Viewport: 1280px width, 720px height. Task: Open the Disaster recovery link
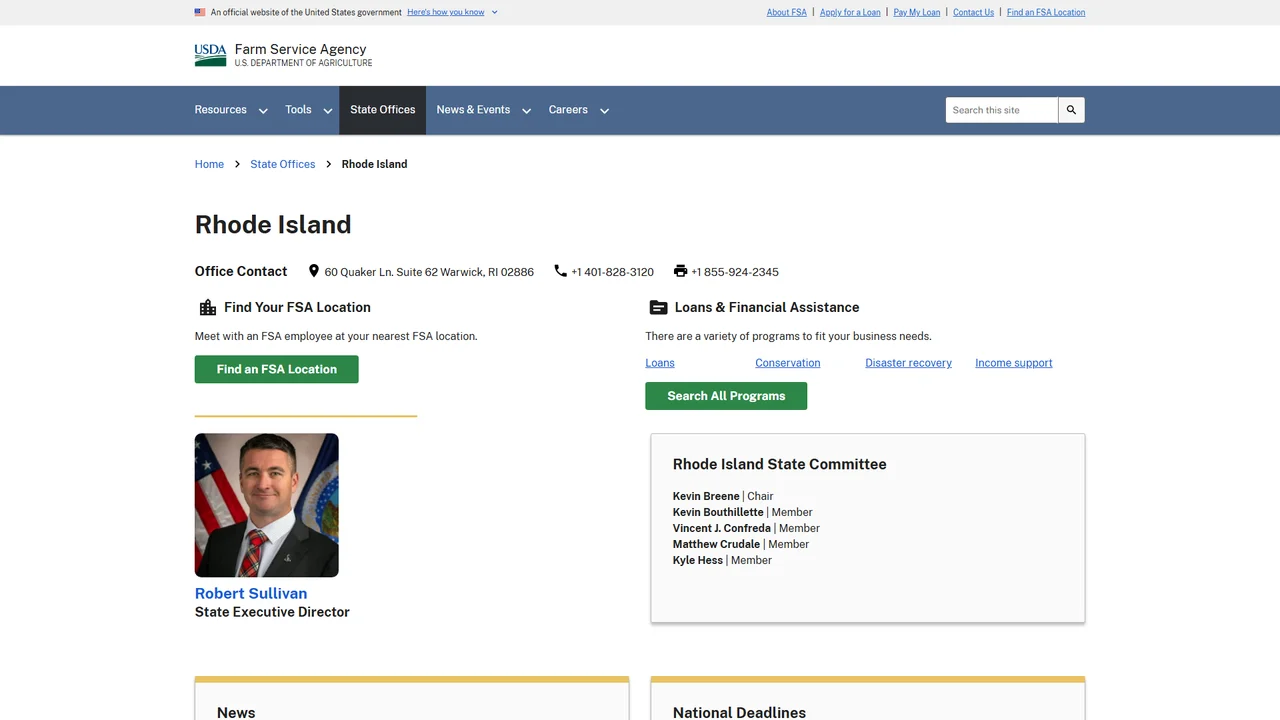click(908, 363)
